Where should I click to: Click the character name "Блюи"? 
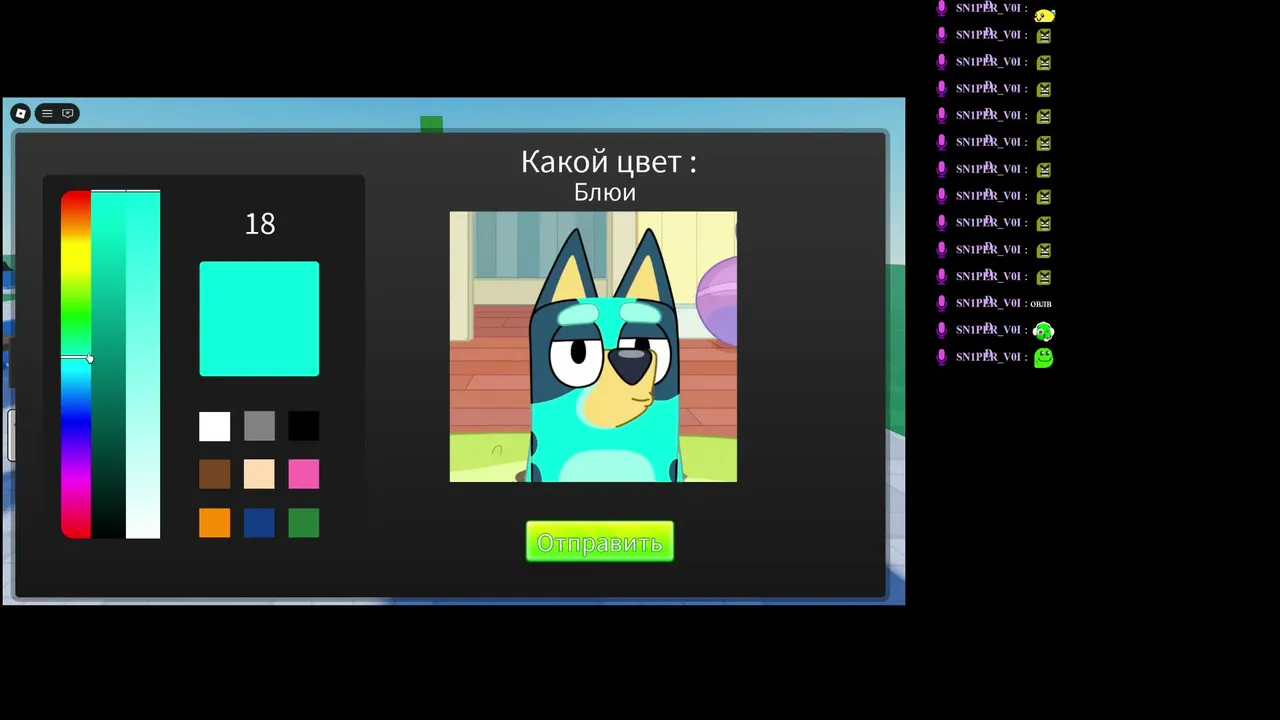point(605,192)
